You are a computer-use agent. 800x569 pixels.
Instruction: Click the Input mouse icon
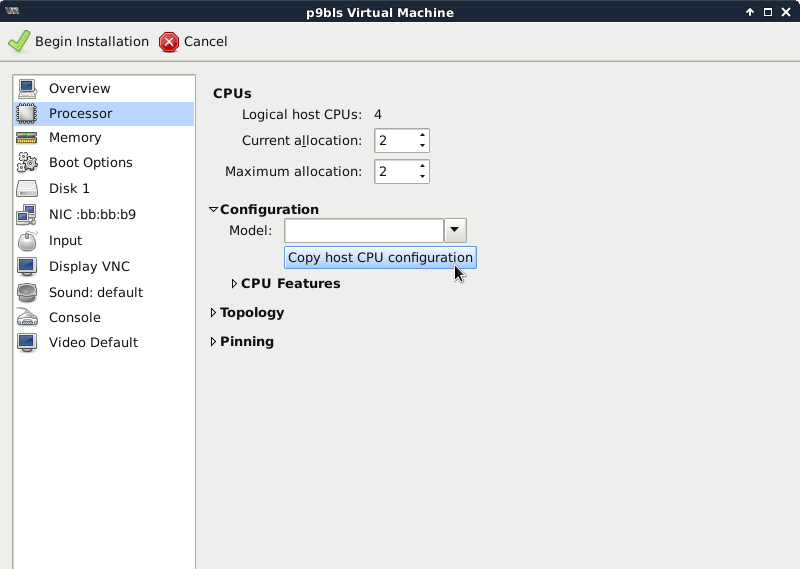pos(27,241)
